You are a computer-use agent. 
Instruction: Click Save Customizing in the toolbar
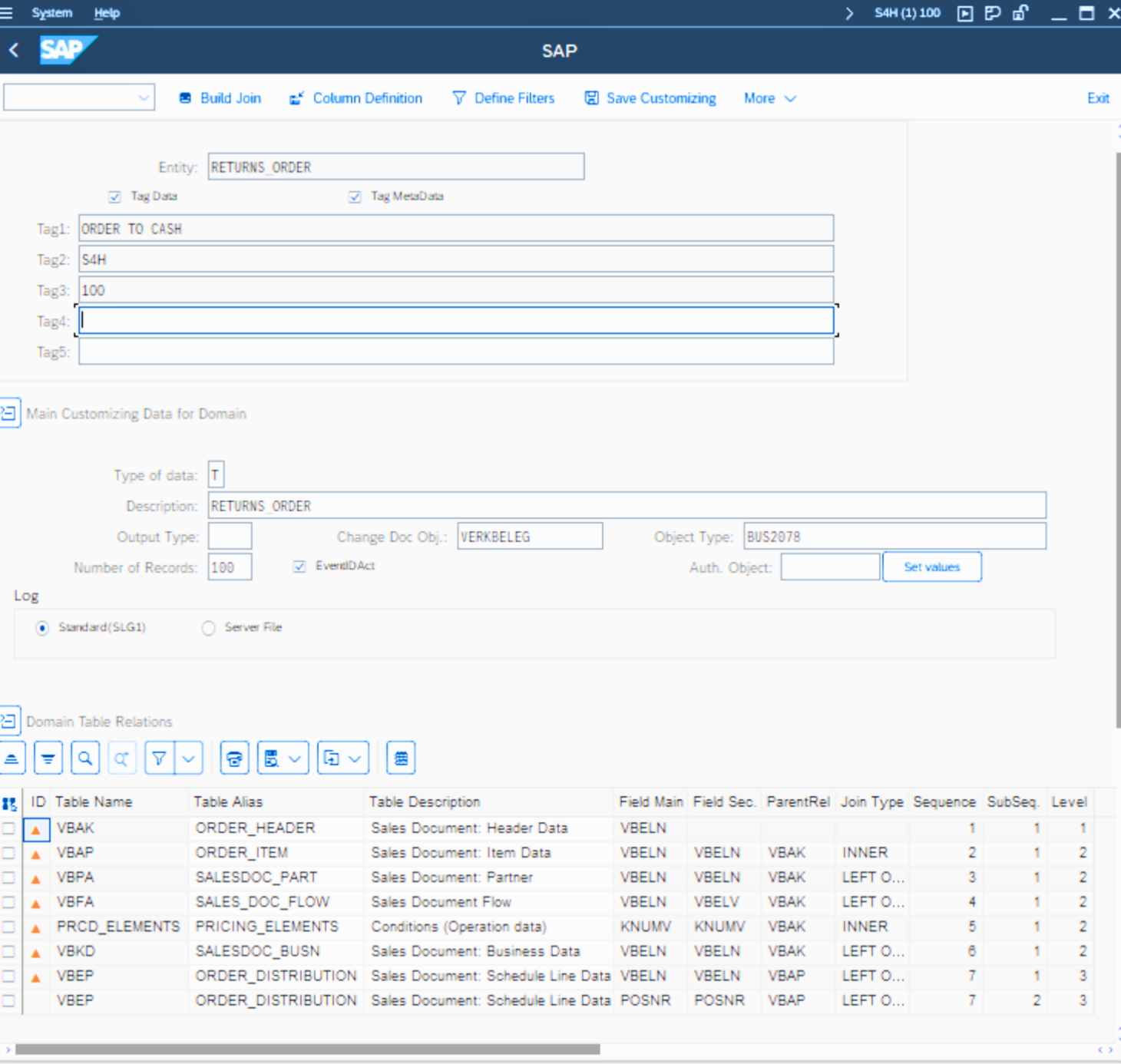pyautogui.click(x=650, y=98)
